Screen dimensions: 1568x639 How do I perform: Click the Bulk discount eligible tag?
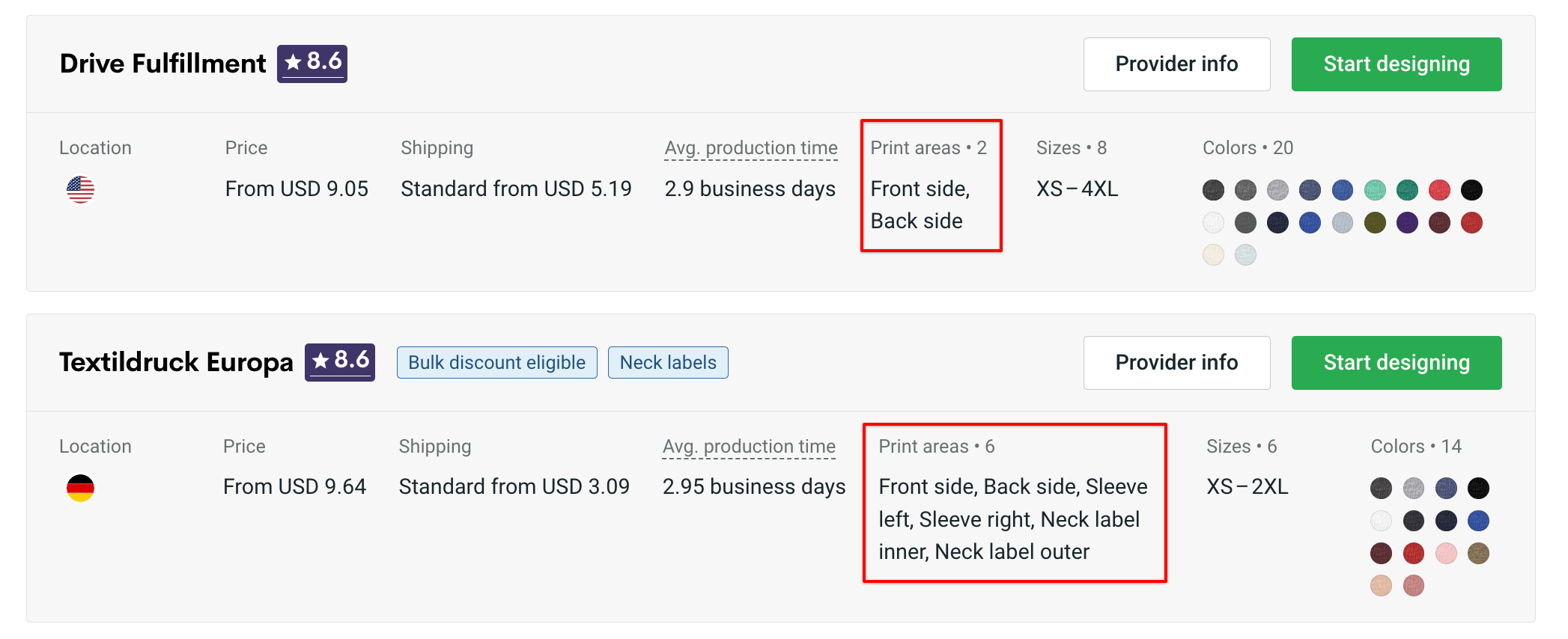(497, 363)
